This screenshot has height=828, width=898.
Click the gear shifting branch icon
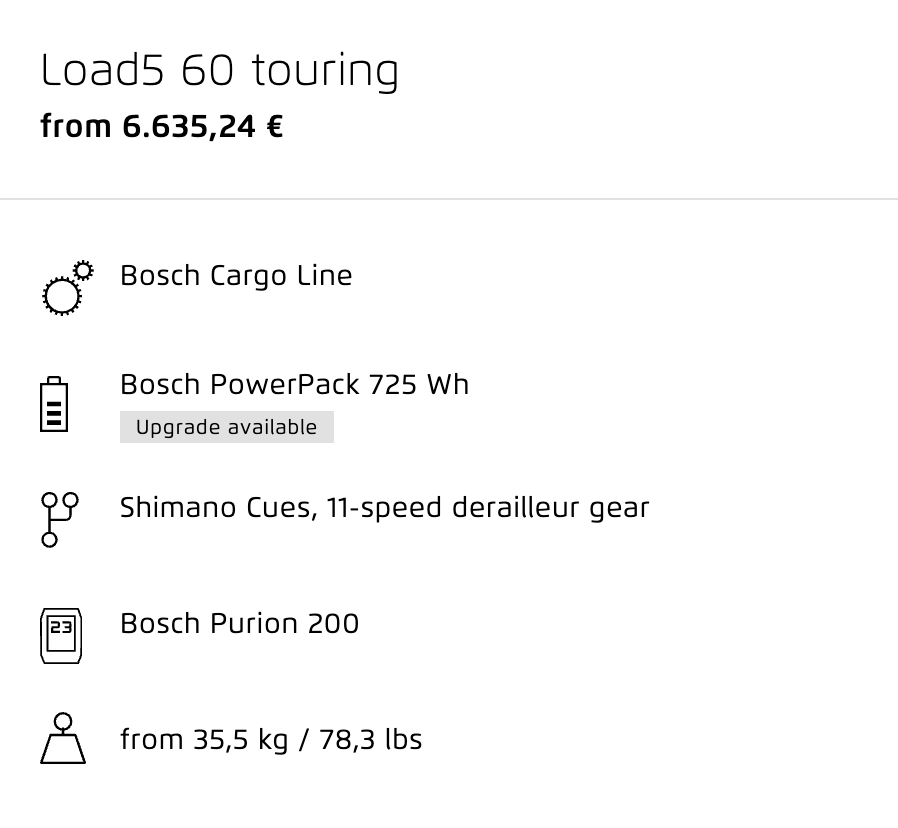[x=60, y=519]
